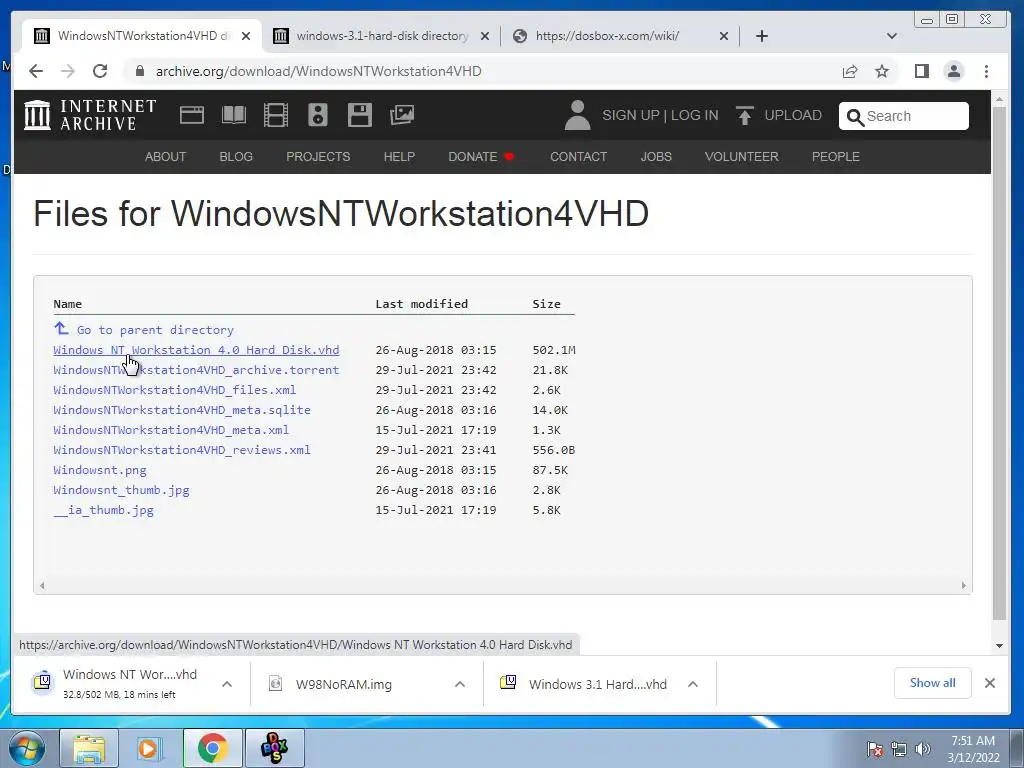
Task: Open WindowsNTWorkstation4VHD_meta.sqlite link
Action: 182,410
